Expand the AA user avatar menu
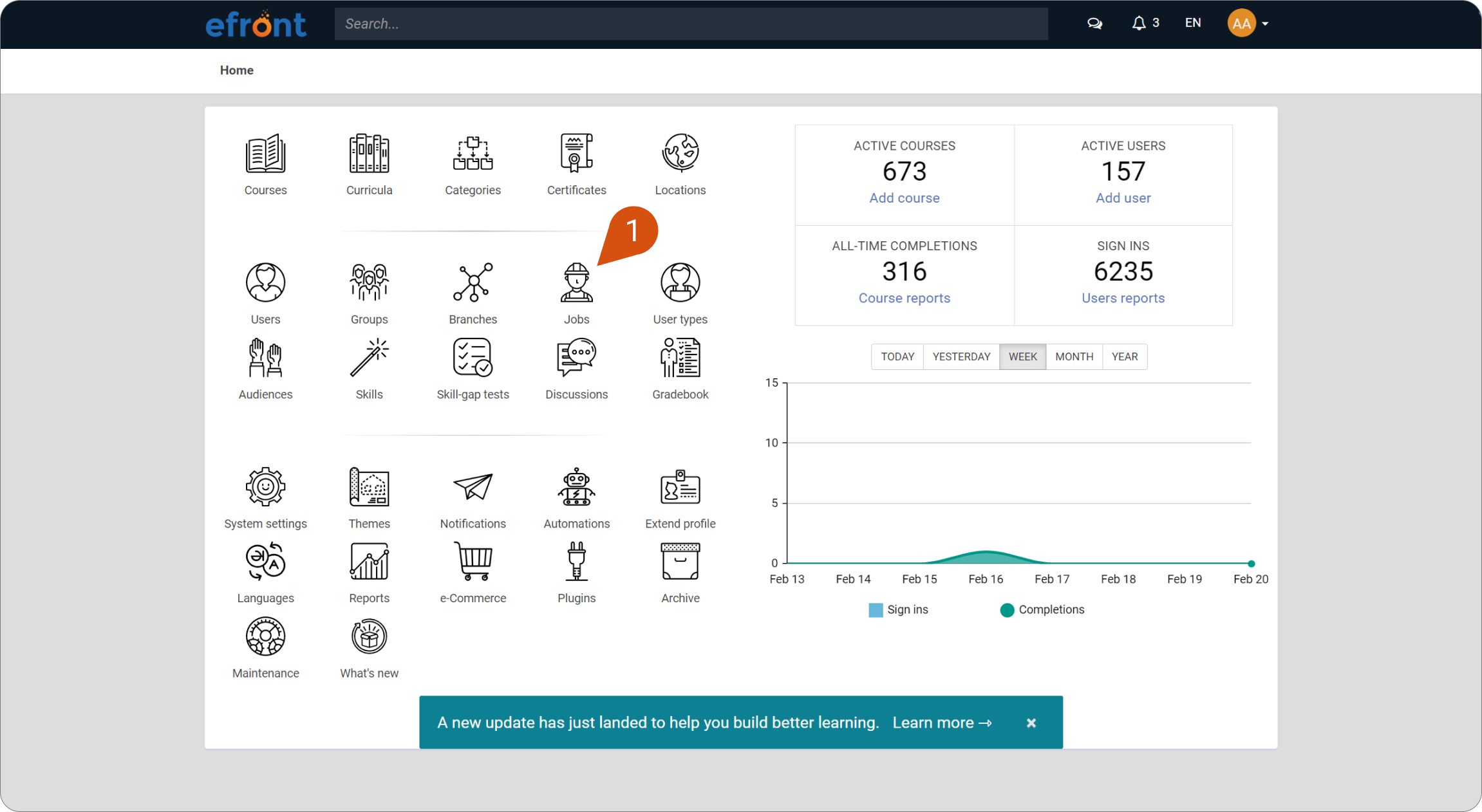Image resolution: width=1482 pixels, height=812 pixels. click(x=1247, y=23)
